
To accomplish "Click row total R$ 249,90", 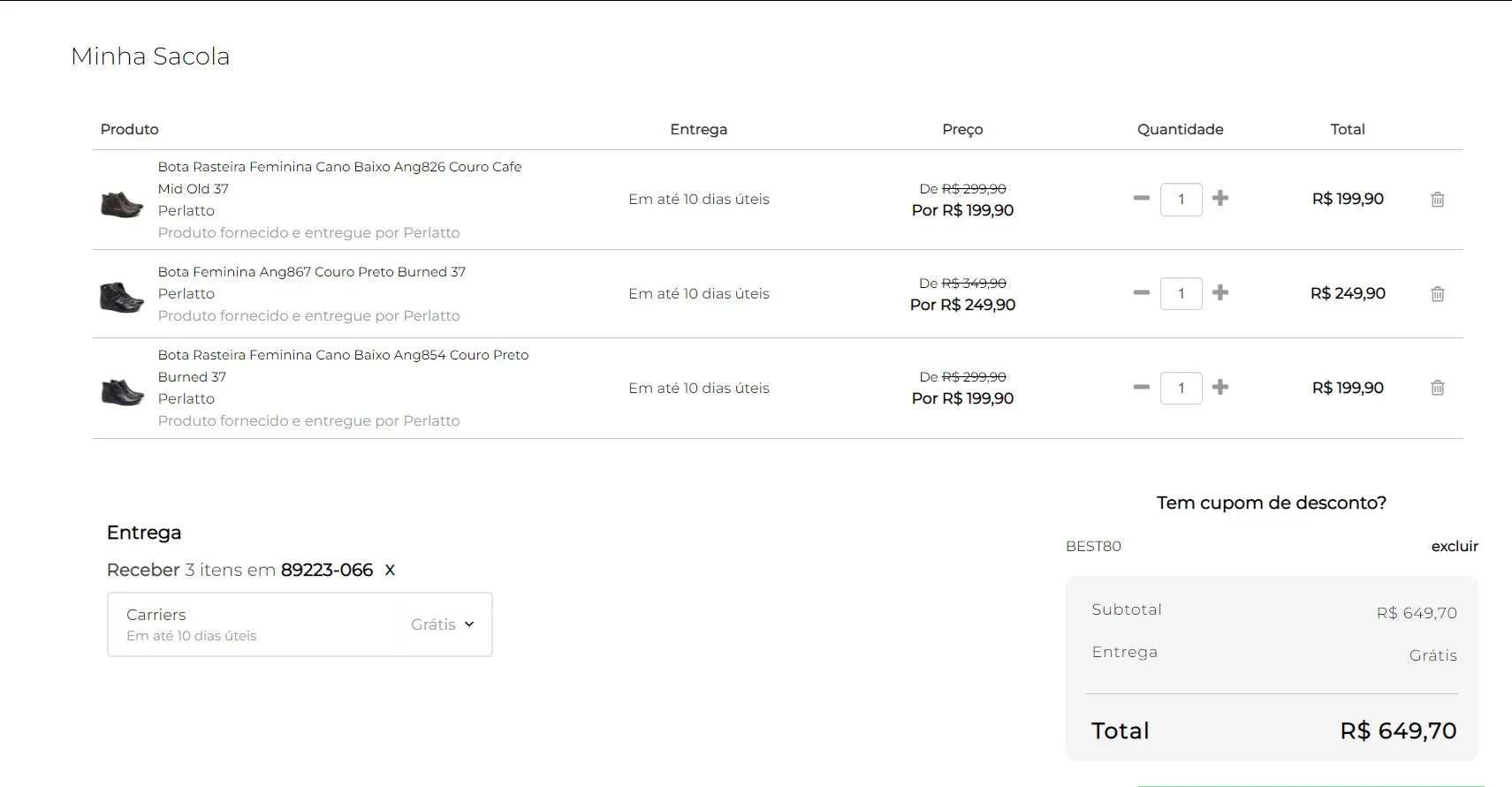I will (x=1348, y=293).
